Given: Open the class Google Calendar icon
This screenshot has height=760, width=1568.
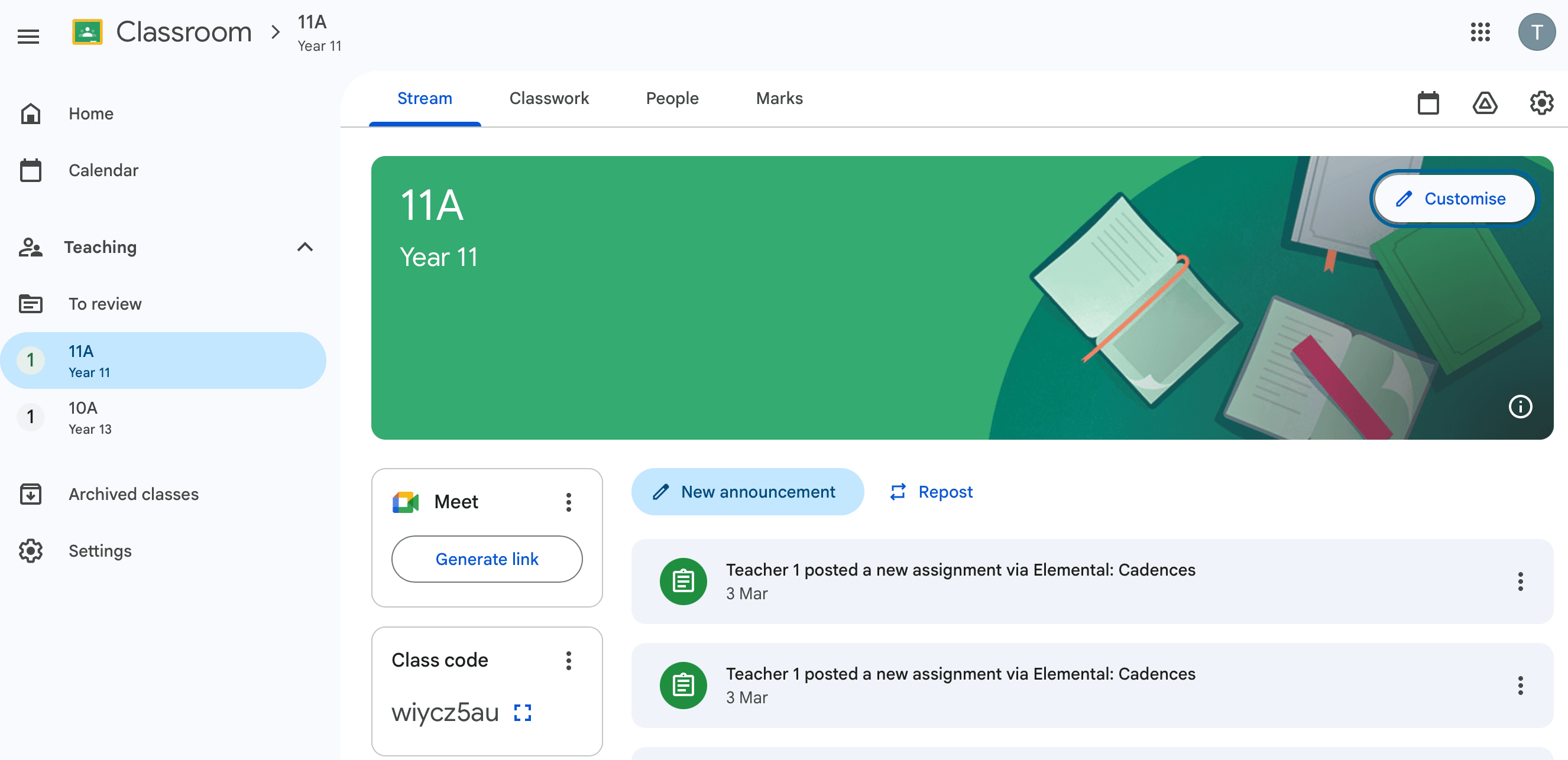Looking at the screenshot, I should 1428,103.
